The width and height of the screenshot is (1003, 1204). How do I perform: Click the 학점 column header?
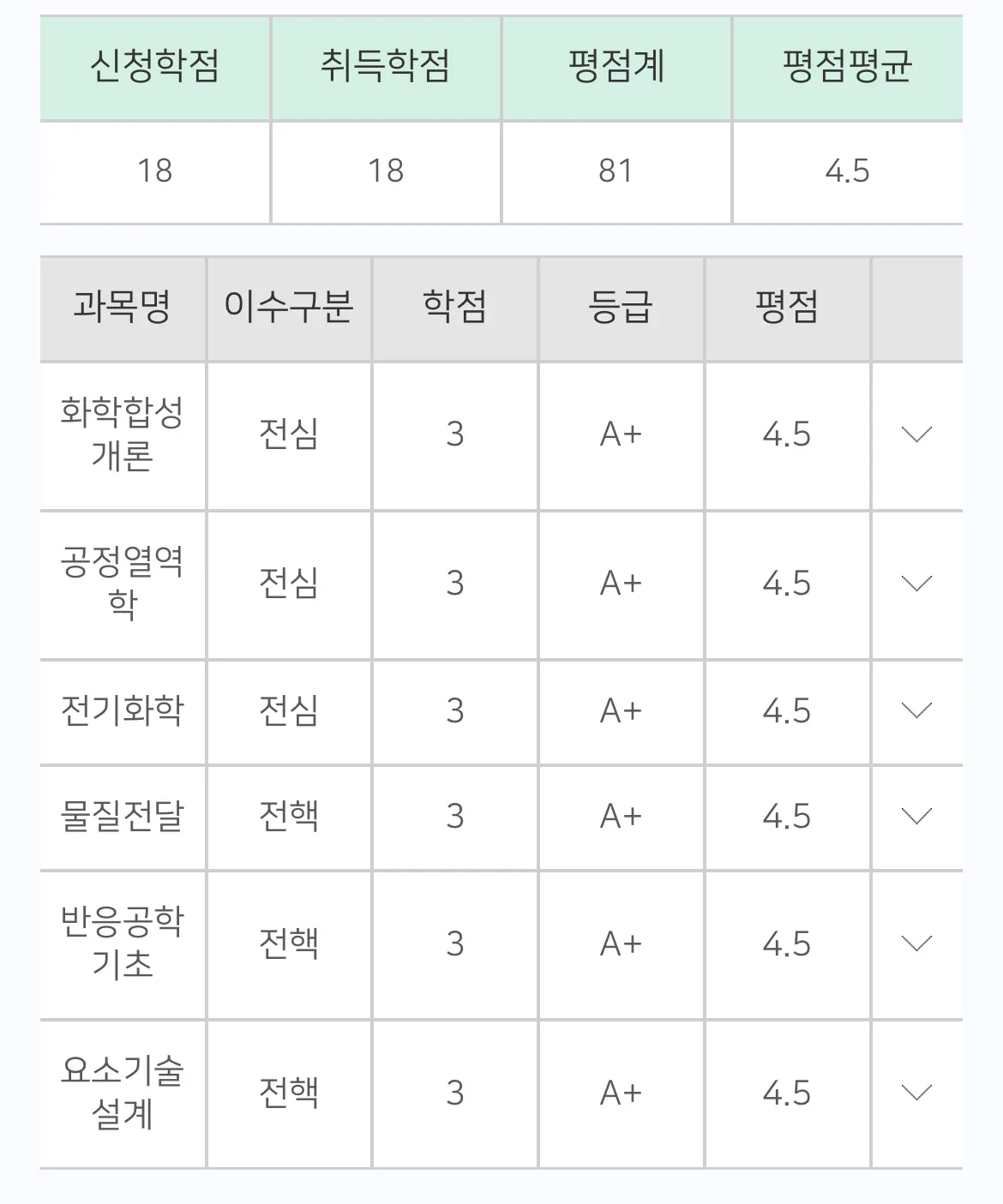click(453, 308)
